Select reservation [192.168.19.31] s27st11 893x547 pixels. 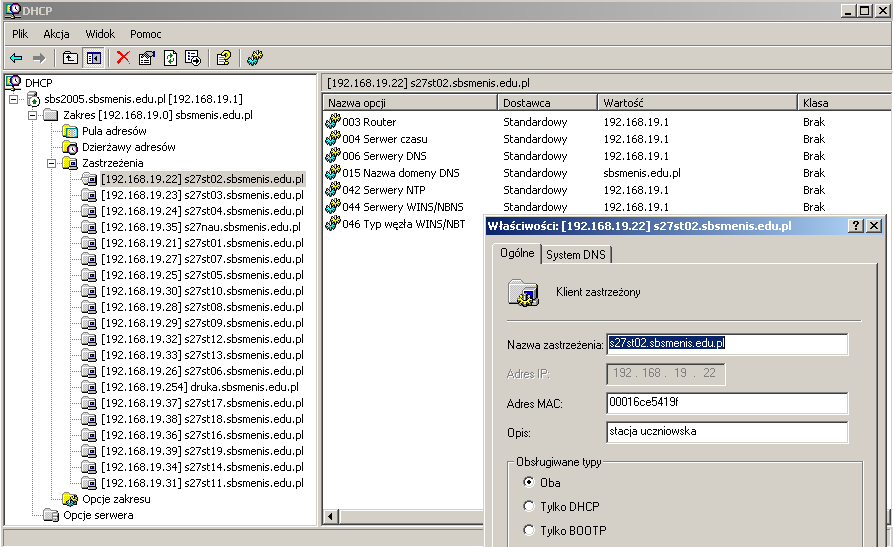tap(202, 483)
